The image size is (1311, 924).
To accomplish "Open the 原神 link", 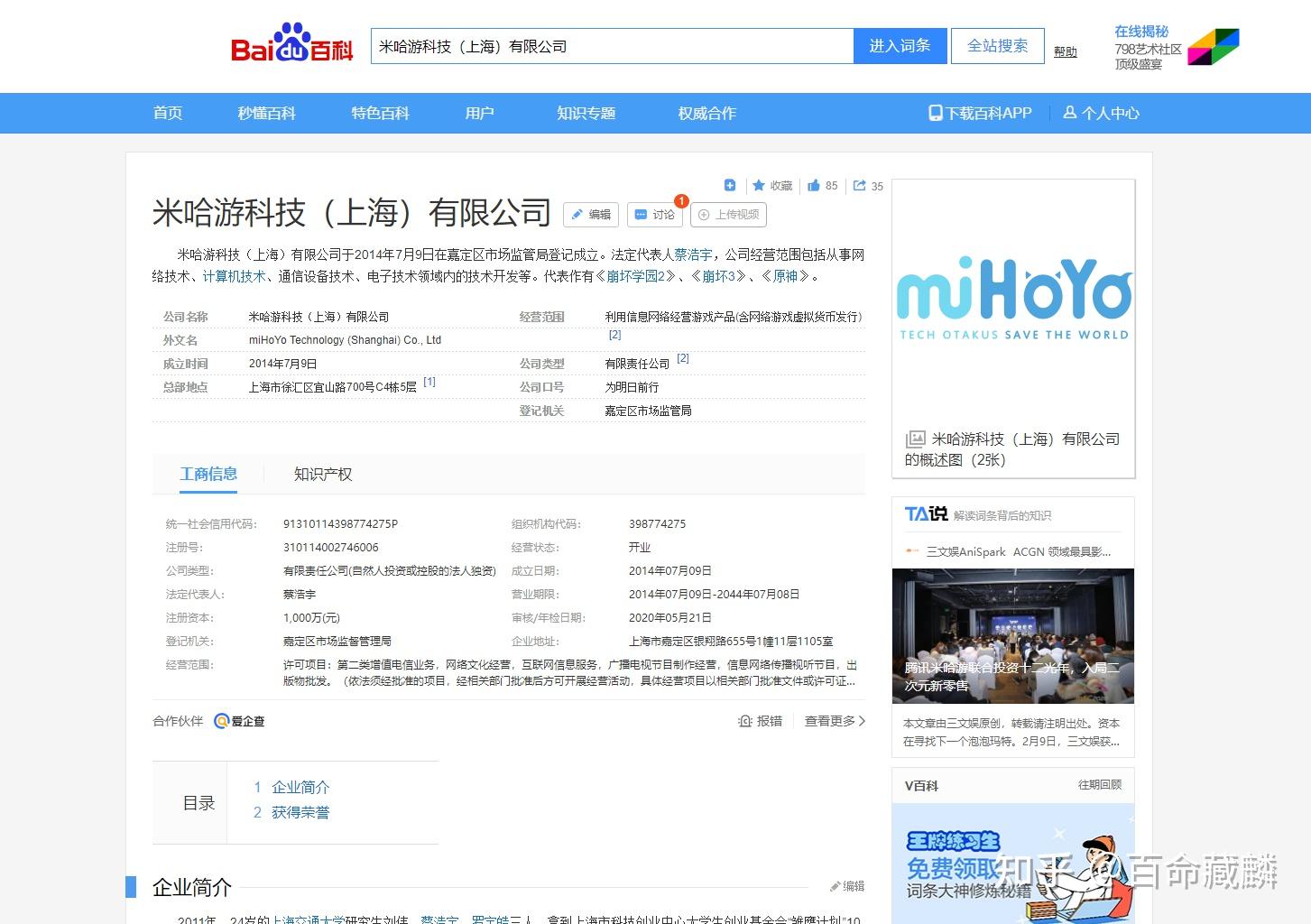I will coord(785,276).
